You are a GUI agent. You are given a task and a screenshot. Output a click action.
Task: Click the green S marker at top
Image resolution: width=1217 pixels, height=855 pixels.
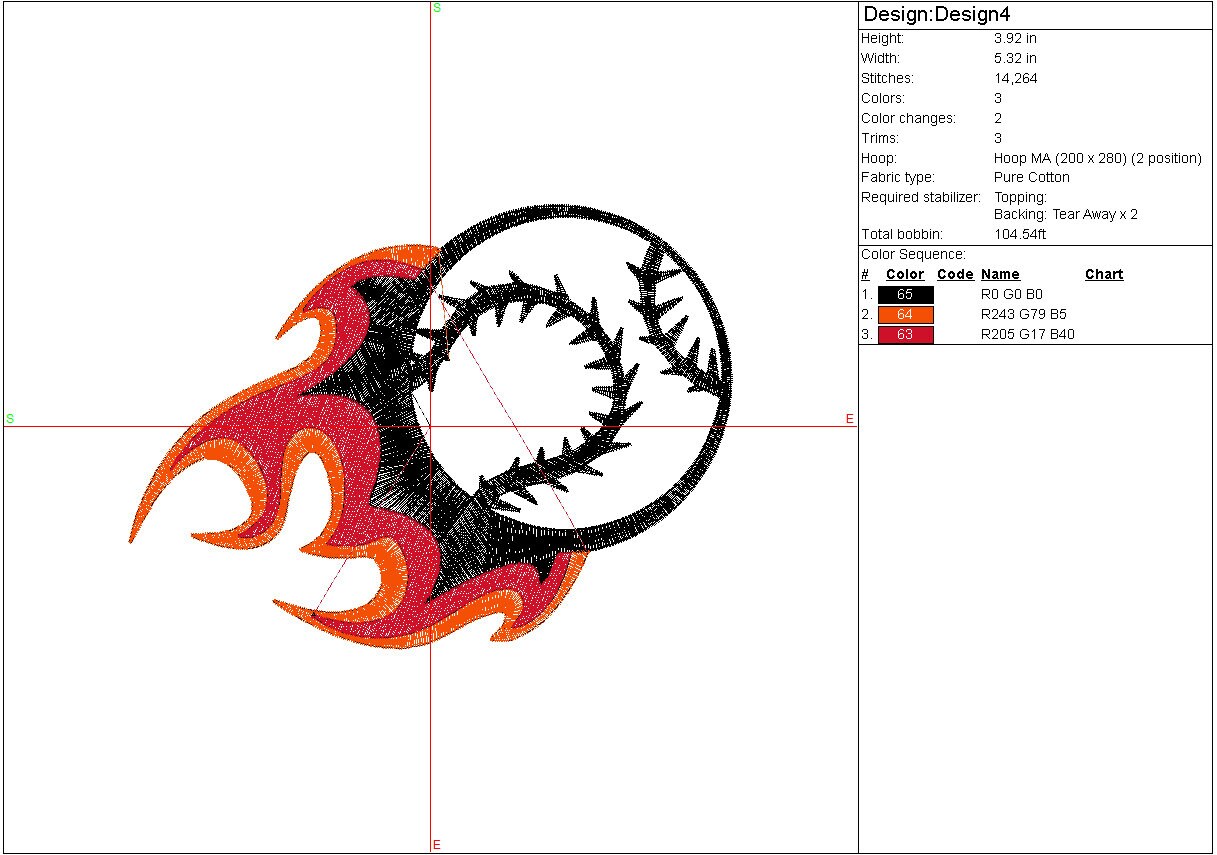click(437, 8)
